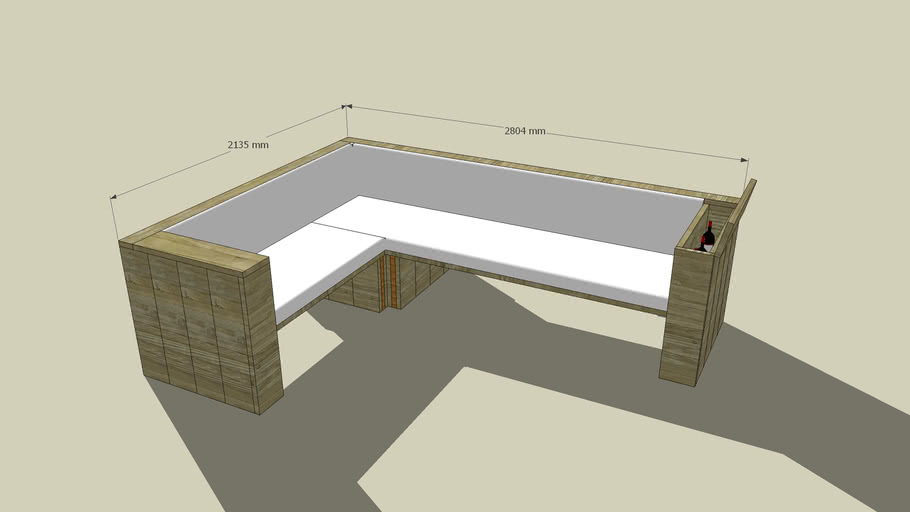
Task: Click the 2804 mm dimension label
Action: click(524, 131)
